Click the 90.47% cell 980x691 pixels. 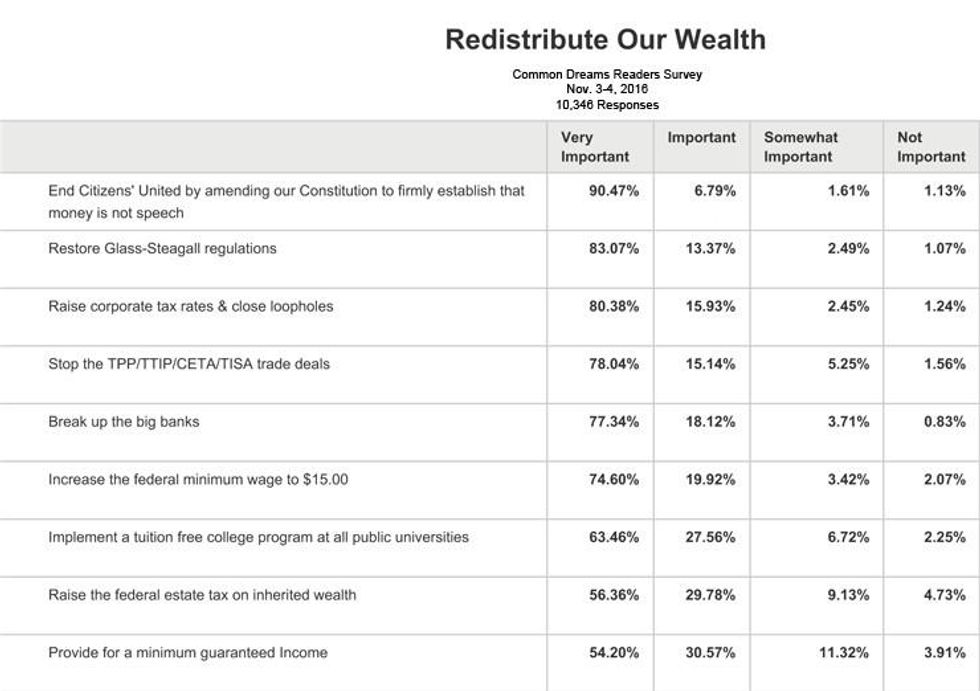point(613,191)
